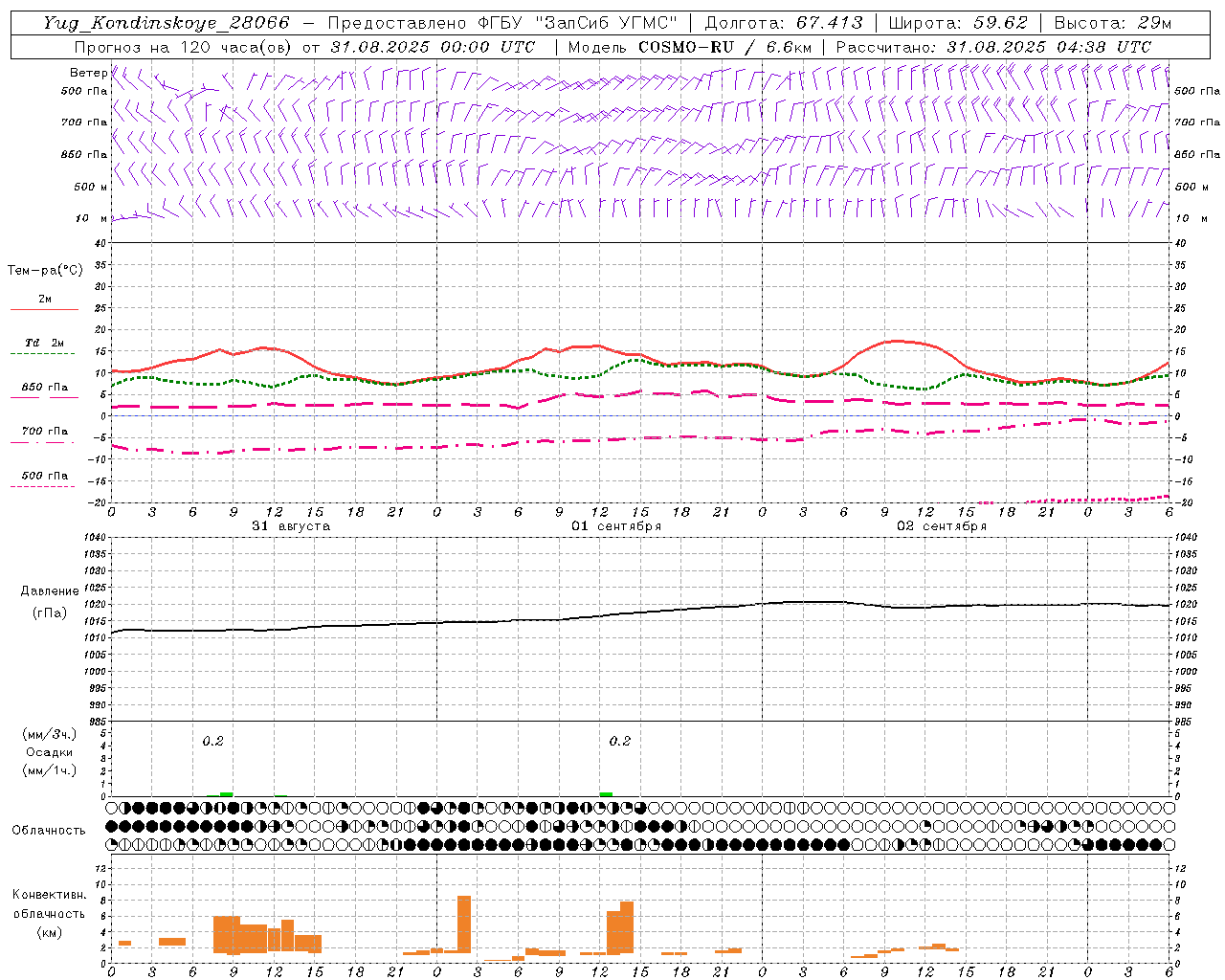Click the 31 августа date label
The width and height of the screenshot is (1225, 980).
click(x=291, y=526)
